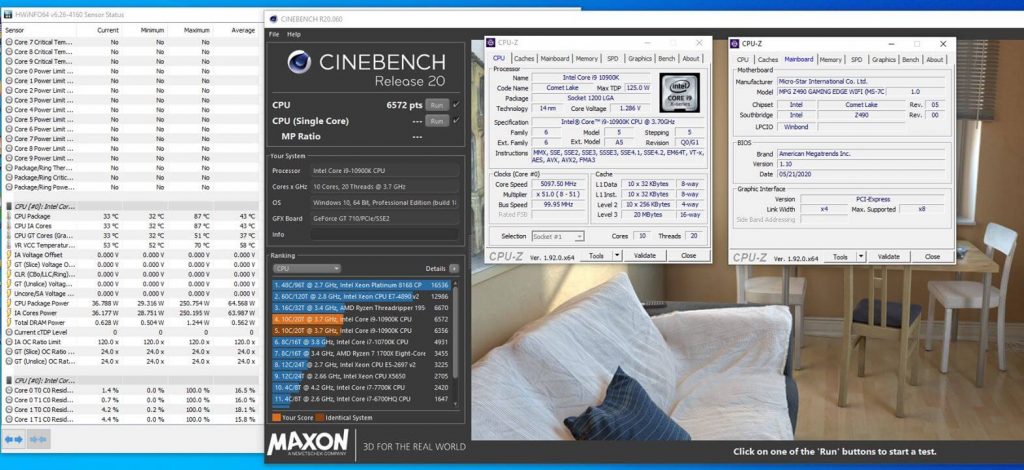Click Cinebench R20 title bar icon
This screenshot has height=470, width=1024.
(x=274, y=19)
